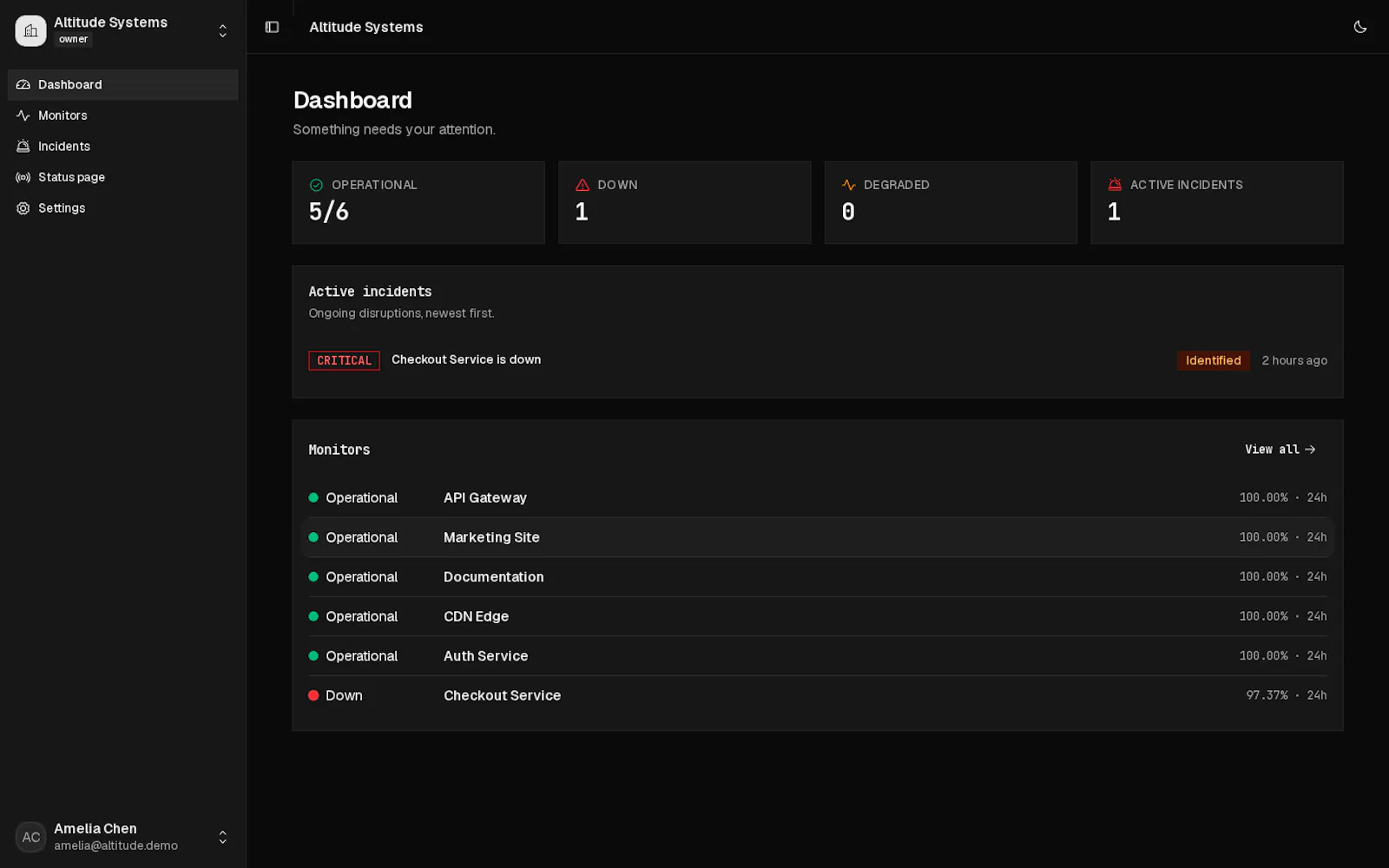
Task: Switch theme with the moon icon
Action: coord(1359,27)
